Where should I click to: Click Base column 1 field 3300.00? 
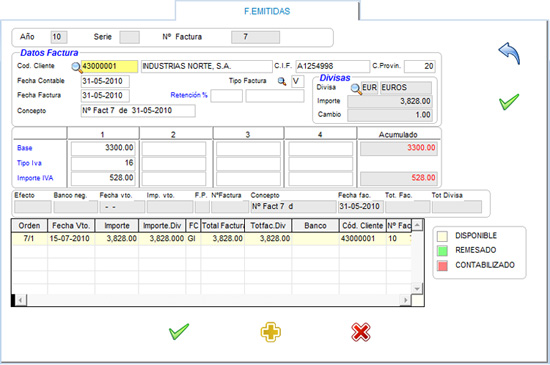click(x=103, y=148)
